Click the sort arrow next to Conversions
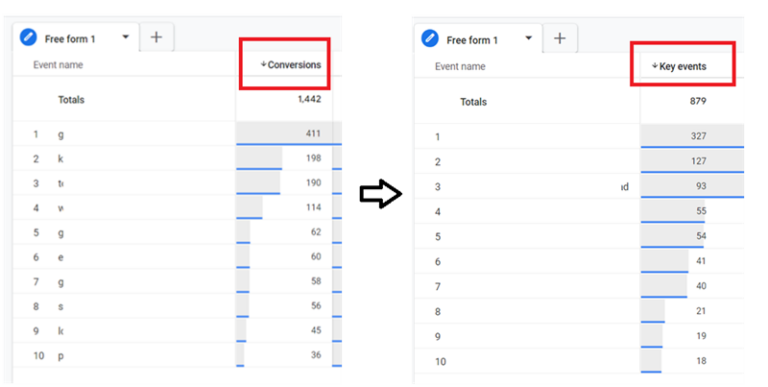 click(263, 64)
